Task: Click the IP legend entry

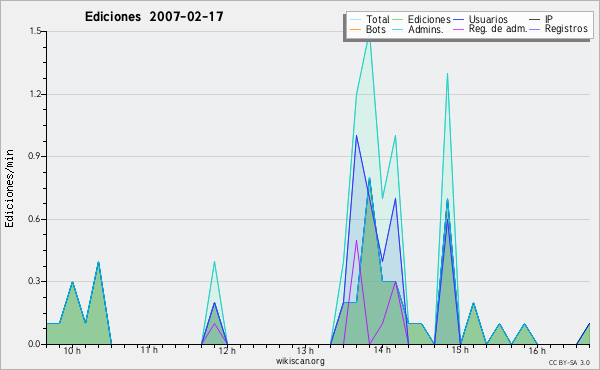Action: tap(541, 19)
